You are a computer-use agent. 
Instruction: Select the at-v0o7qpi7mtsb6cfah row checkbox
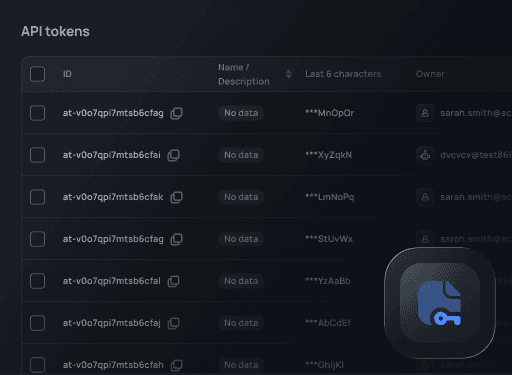click(x=37, y=365)
